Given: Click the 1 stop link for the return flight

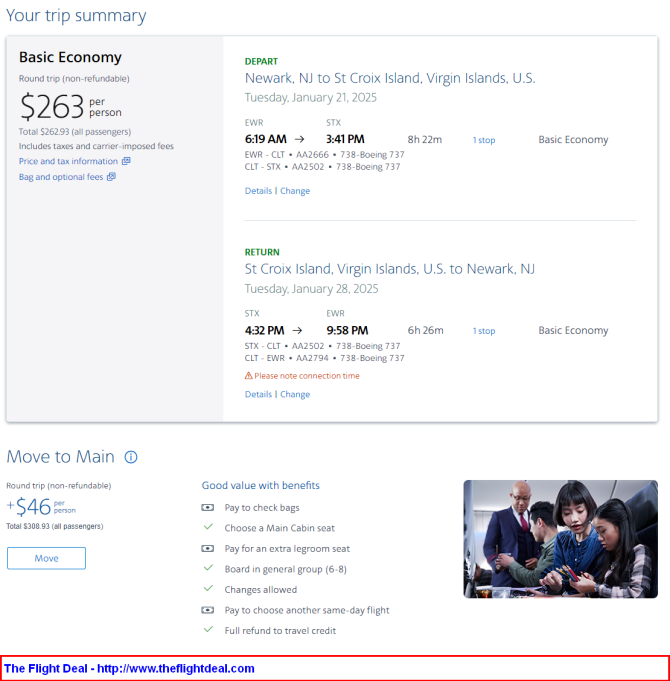Looking at the screenshot, I should click(484, 331).
